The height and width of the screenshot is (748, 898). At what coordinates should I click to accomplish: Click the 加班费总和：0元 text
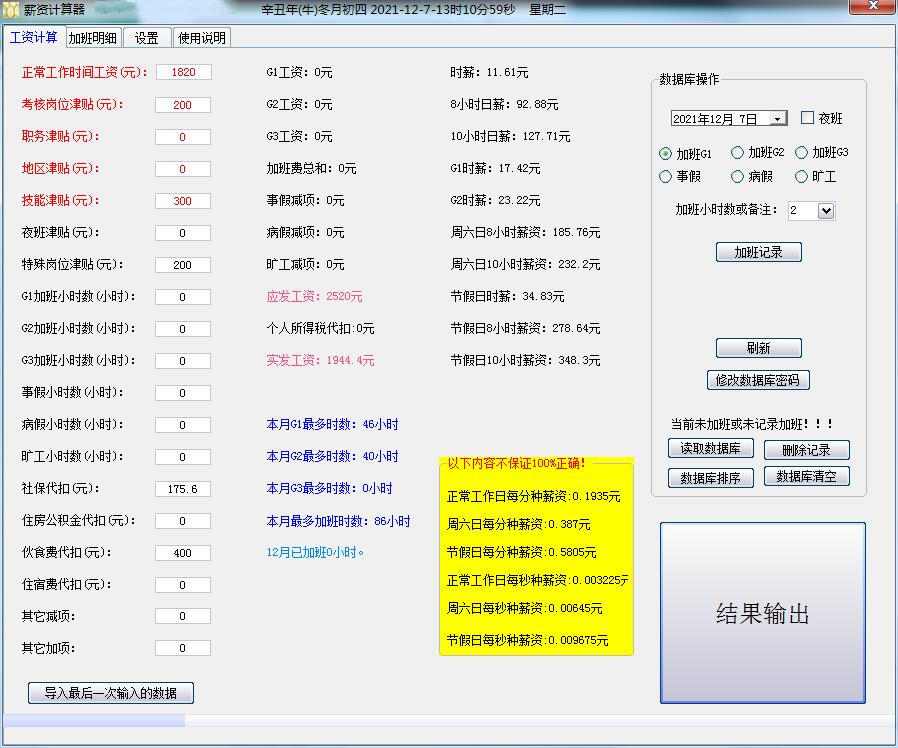click(311, 168)
